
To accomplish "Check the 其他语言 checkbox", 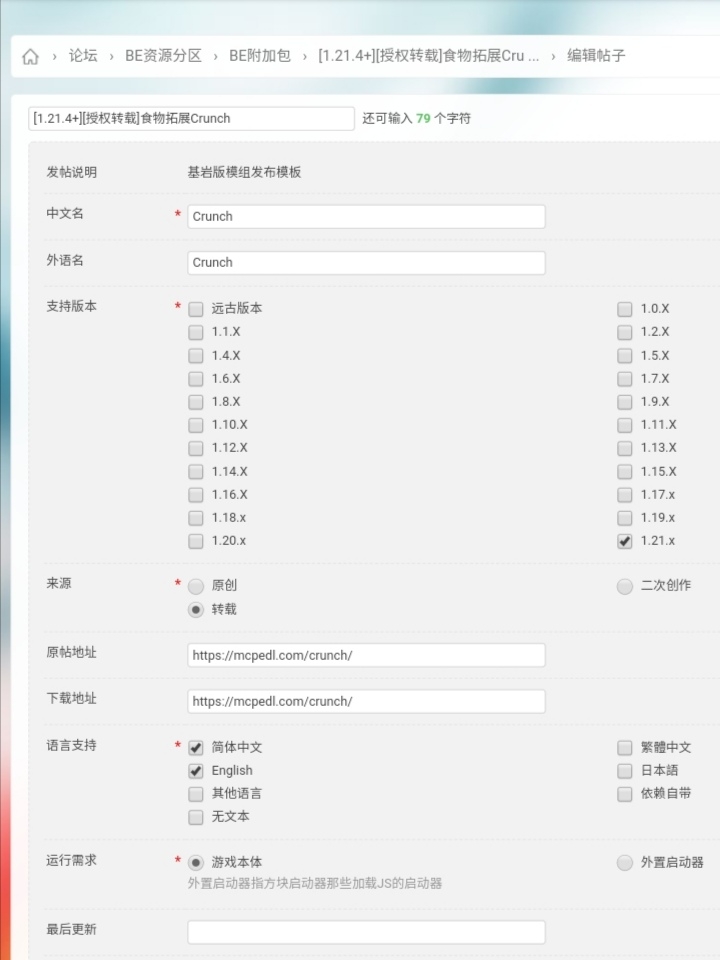I will point(195,794).
